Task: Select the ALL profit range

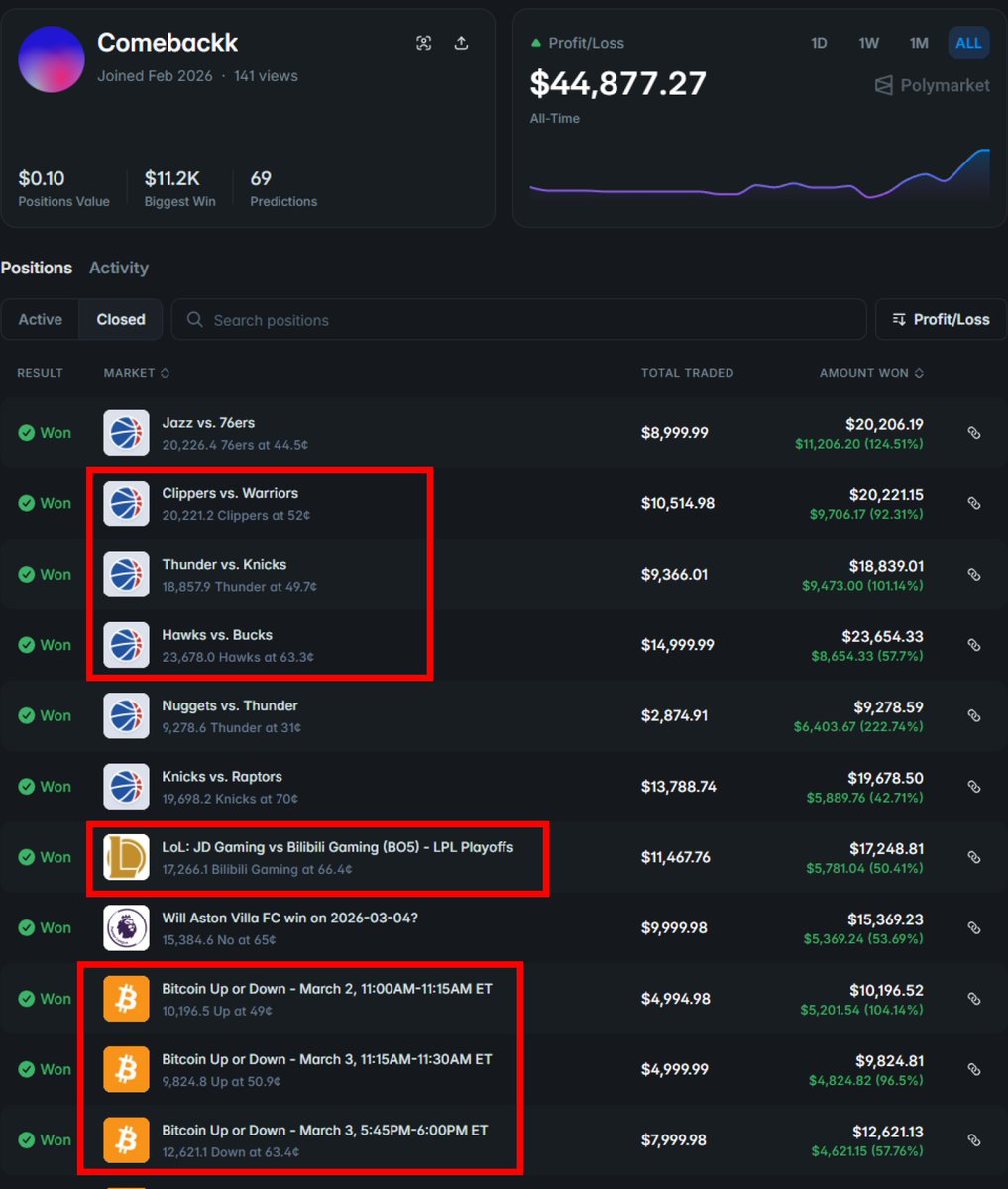Action: (968, 43)
